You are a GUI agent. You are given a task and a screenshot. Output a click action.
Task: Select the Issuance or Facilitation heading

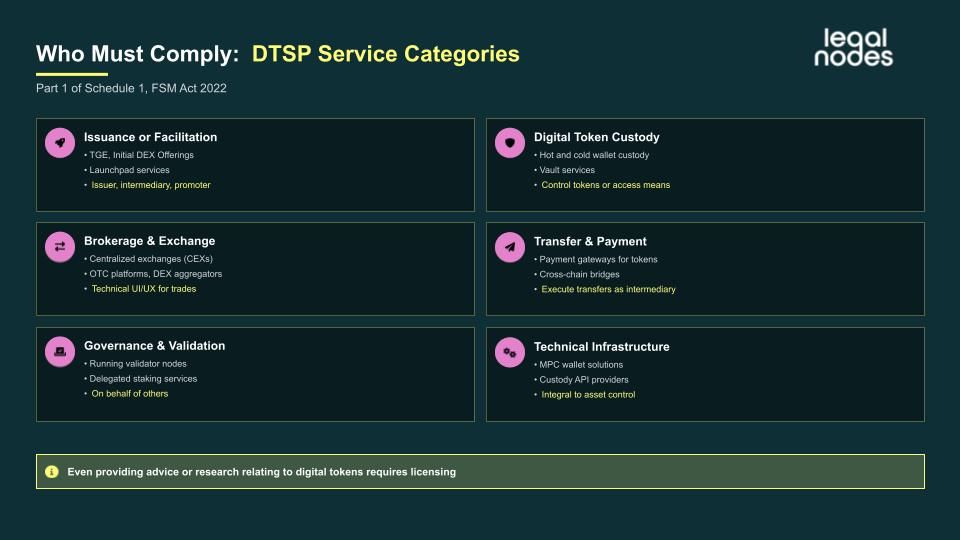(151, 137)
